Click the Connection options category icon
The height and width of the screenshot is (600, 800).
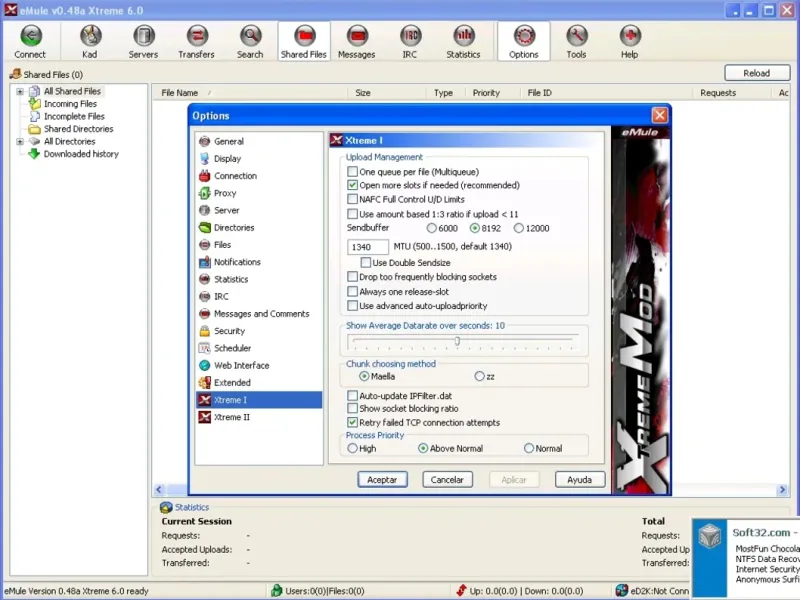click(205, 176)
